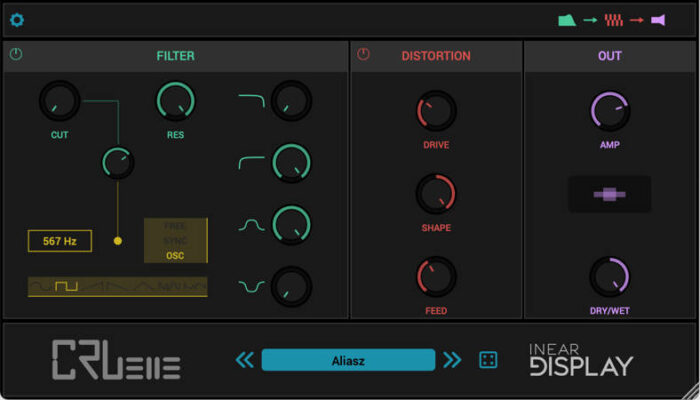700x400 pixels.
Task: Click the green filter routing icon
Action: (567, 20)
